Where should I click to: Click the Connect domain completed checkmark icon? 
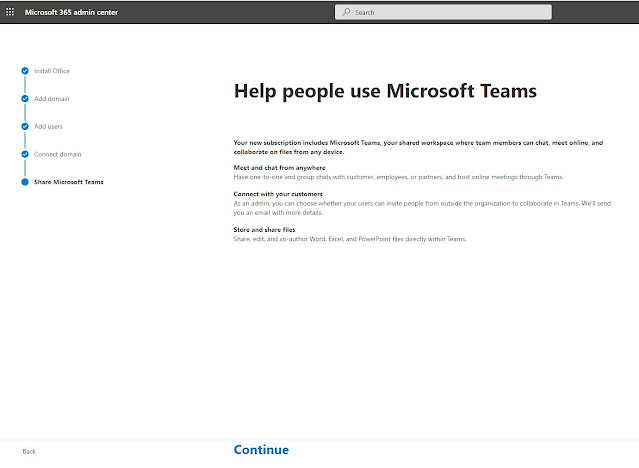[x=25, y=154]
